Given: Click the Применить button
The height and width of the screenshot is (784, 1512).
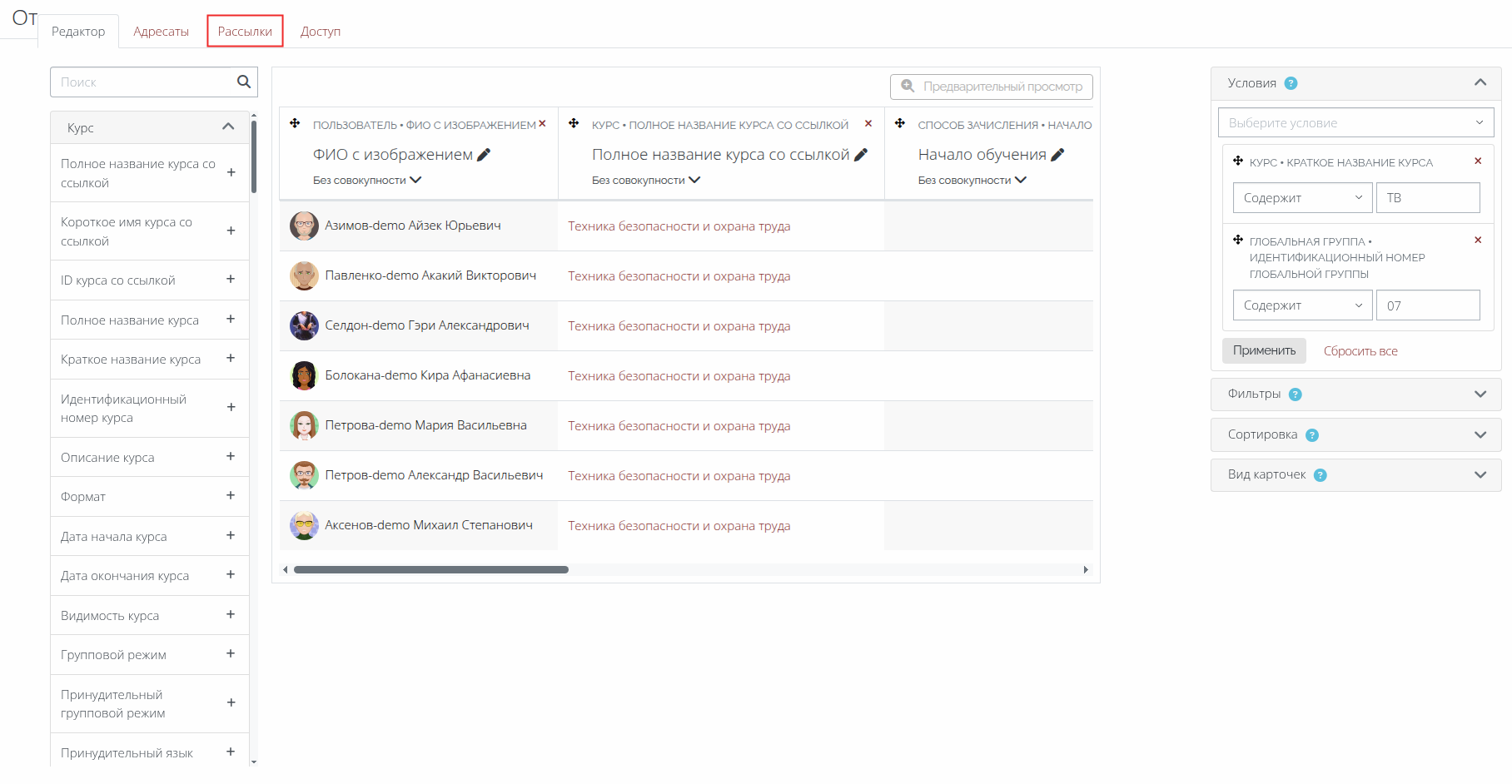Looking at the screenshot, I should (x=1264, y=350).
